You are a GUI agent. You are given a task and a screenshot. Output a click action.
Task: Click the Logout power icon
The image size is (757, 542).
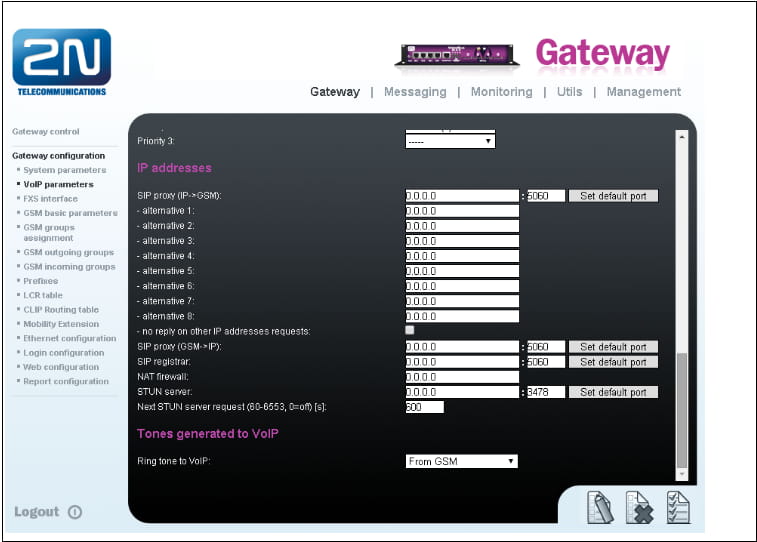pyautogui.click(x=75, y=512)
